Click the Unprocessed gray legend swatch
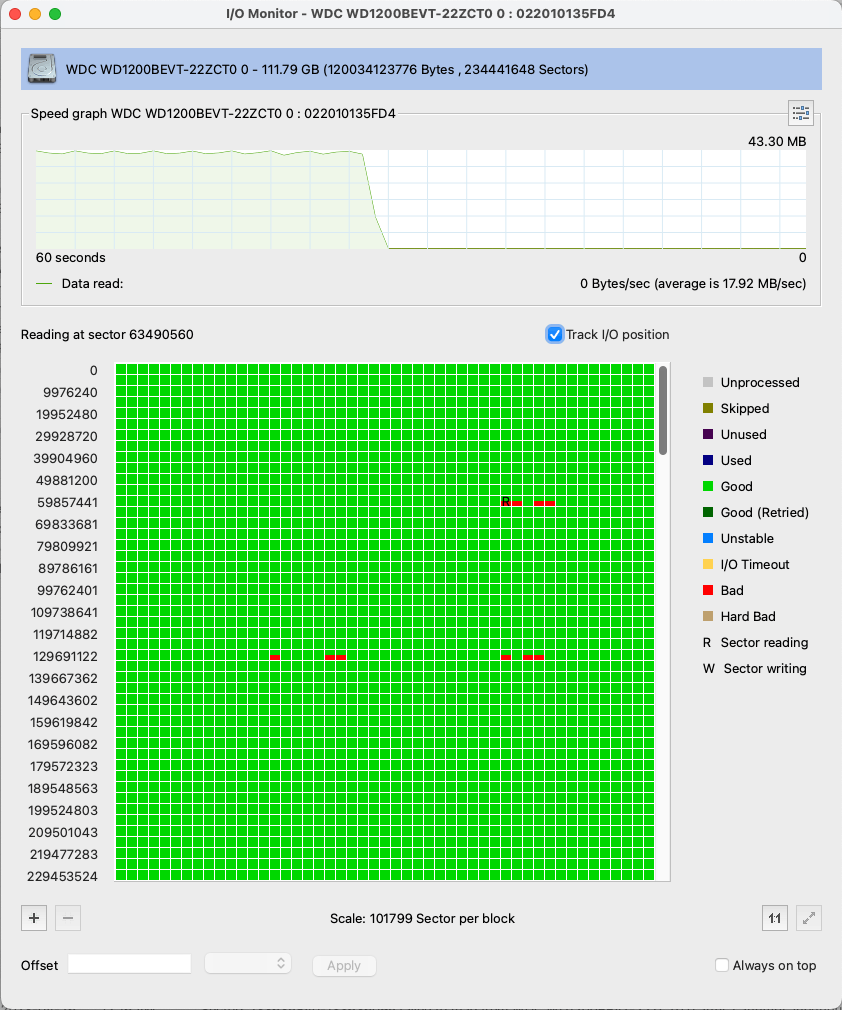This screenshot has width=842, height=1010. pos(708,382)
